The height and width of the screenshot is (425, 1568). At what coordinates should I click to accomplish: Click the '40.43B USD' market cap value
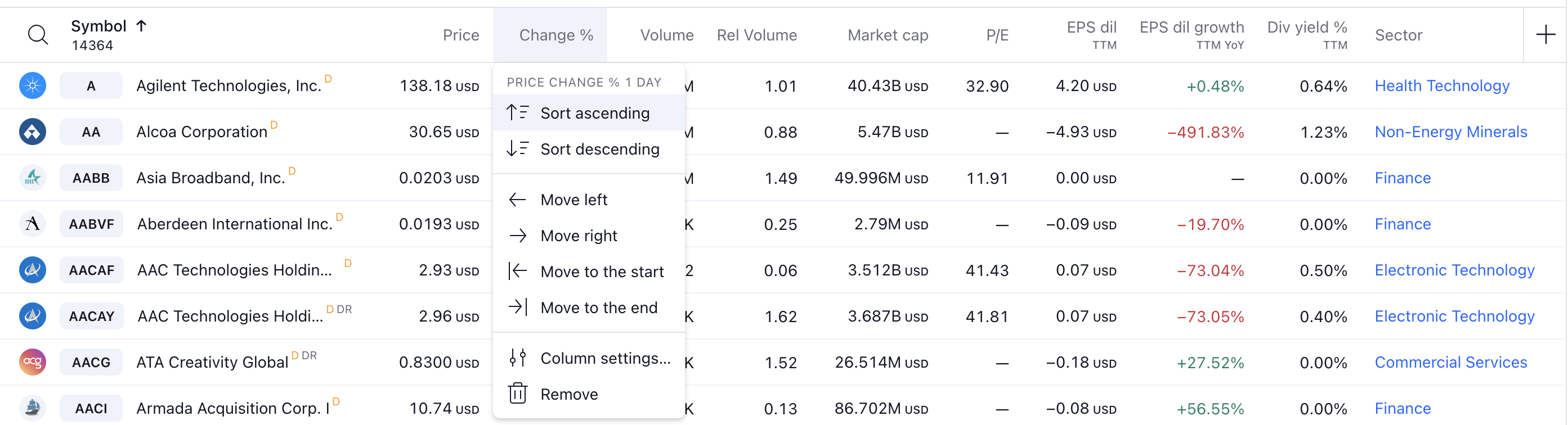point(888,85)
